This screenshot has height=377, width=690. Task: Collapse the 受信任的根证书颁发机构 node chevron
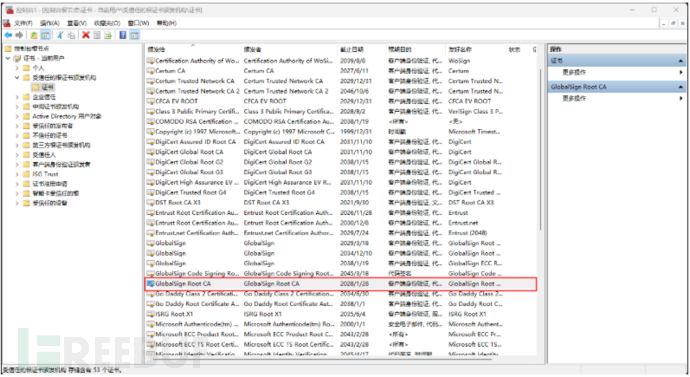[17, 77]
